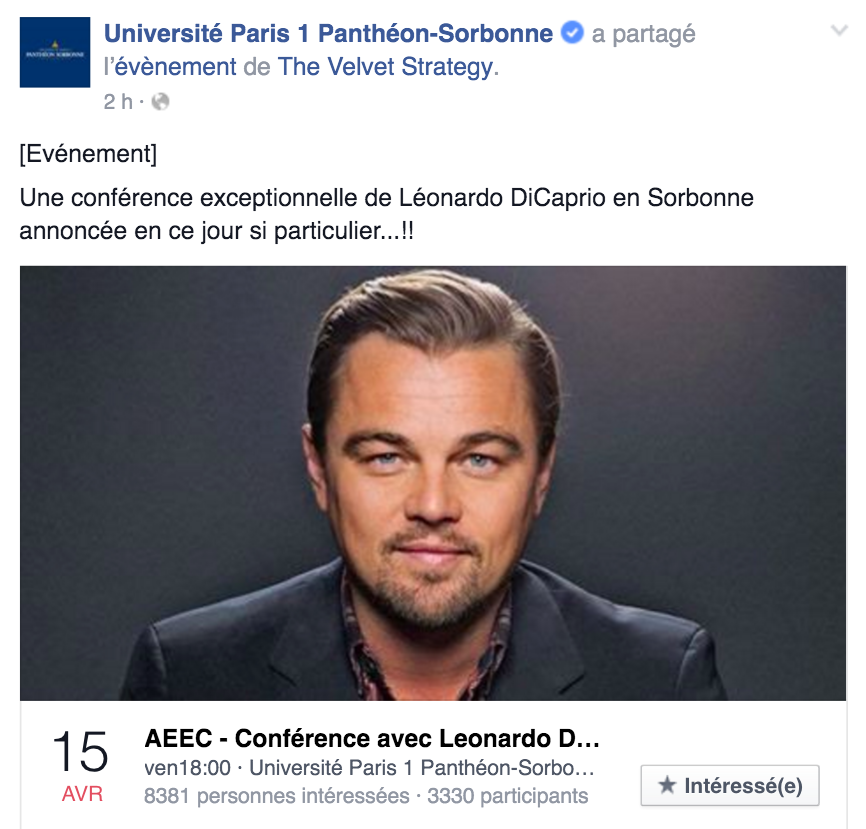This screenshot has width=866, height=829.
Task: Open the Panthéon-Sorbonne page profile picture
Action: [55, 52]
